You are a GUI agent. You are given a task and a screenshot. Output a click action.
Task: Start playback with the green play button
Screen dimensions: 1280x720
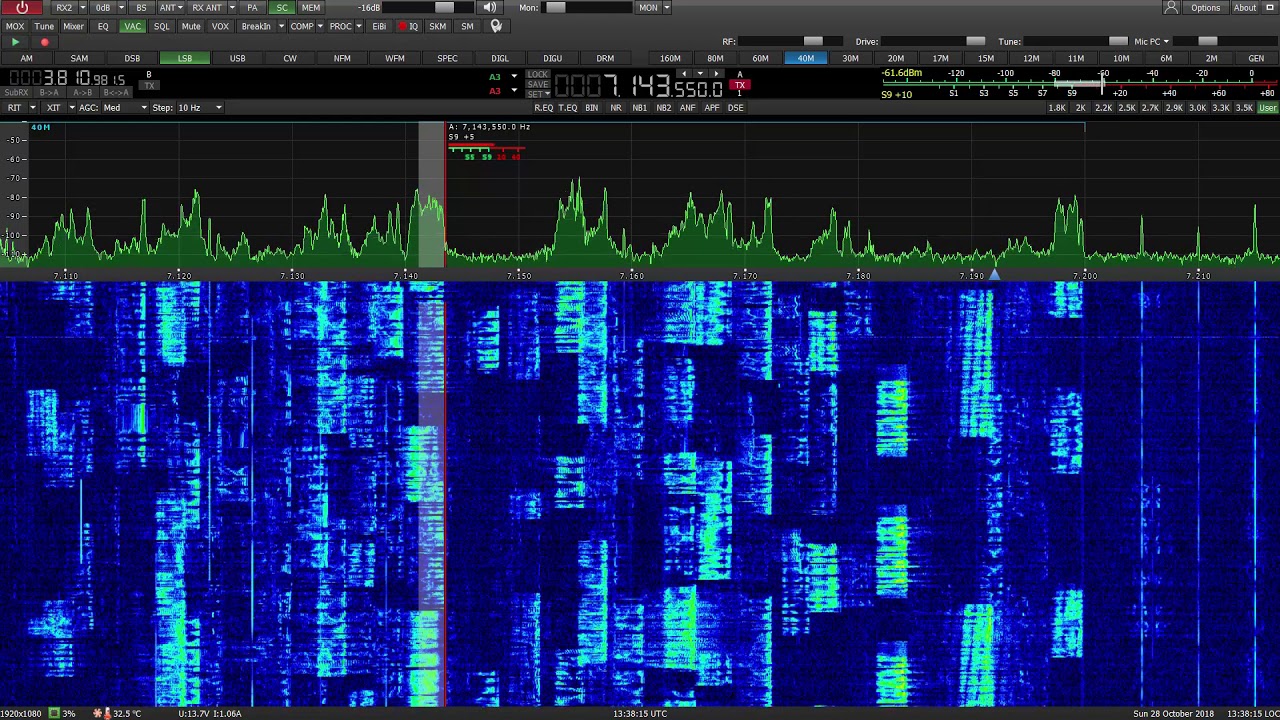point(15,42)
